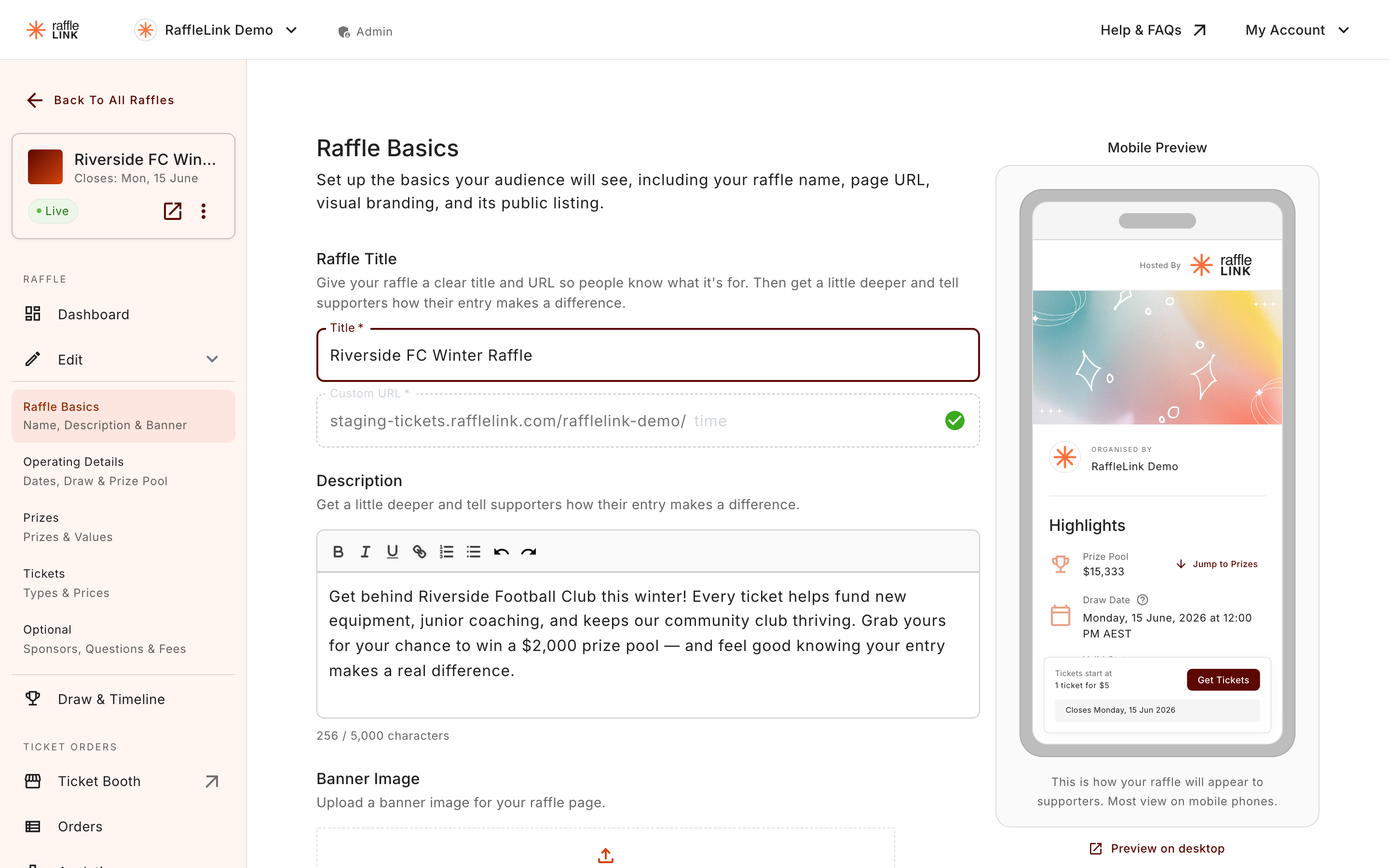This screenshot has height=868, width=1389.
Task: Click Preview on desktop link
Action: tap(1157, 849)
